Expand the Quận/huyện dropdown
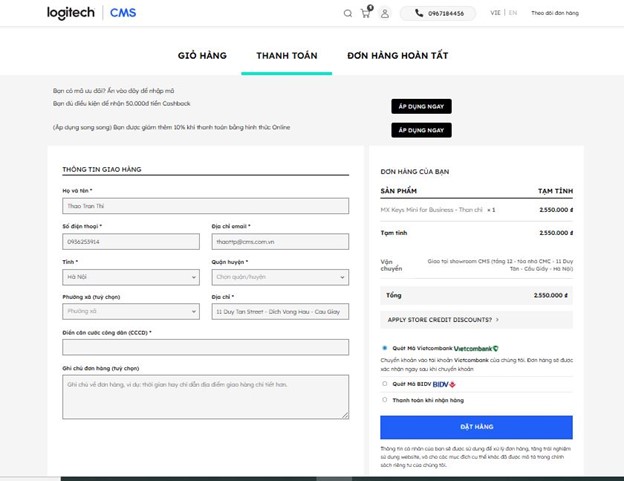 pyautogui.click(x=280, y=277)
